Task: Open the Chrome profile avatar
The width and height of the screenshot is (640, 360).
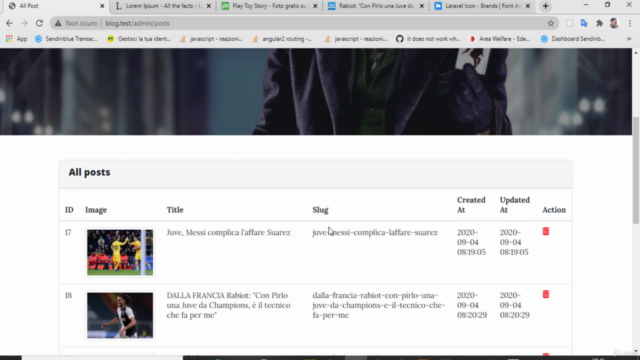Action: pos(614,23)
